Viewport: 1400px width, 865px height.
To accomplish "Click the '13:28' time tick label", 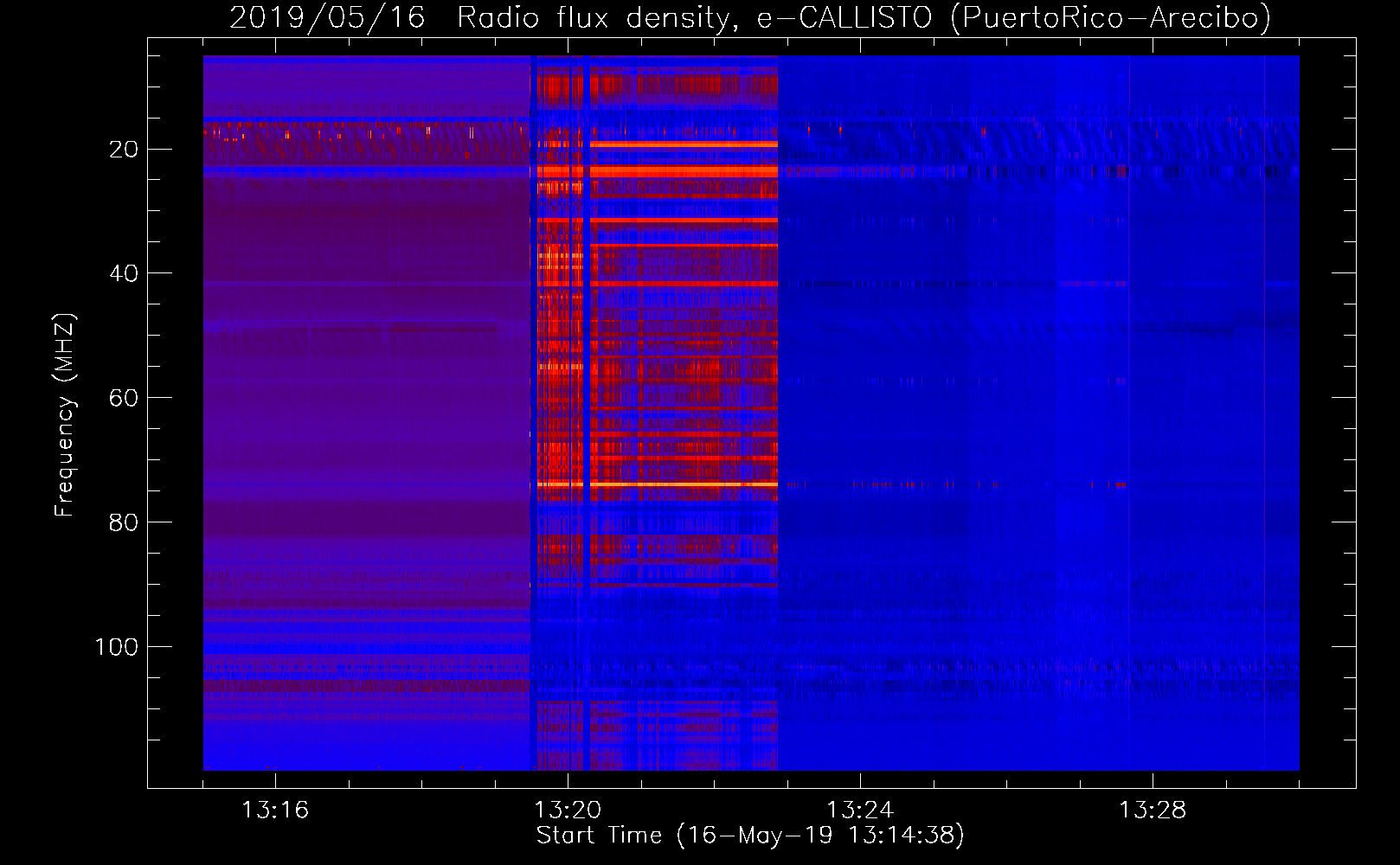I will point(1153,811).
